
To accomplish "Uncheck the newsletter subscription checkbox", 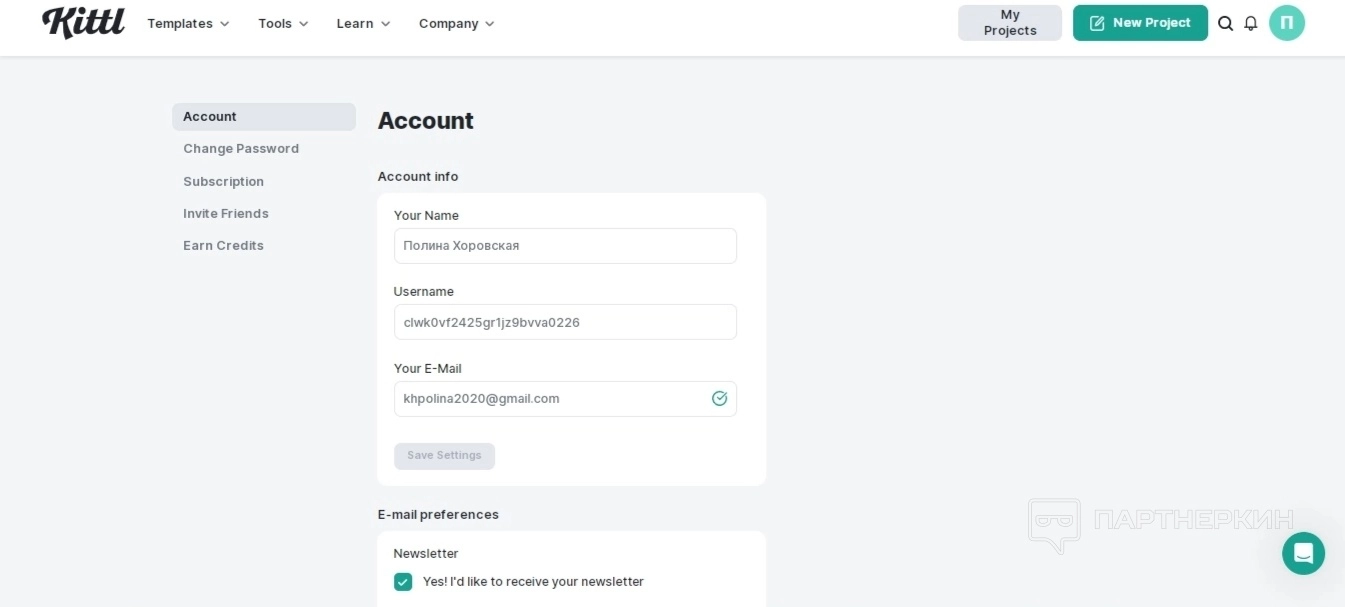I will click(403, 582).
